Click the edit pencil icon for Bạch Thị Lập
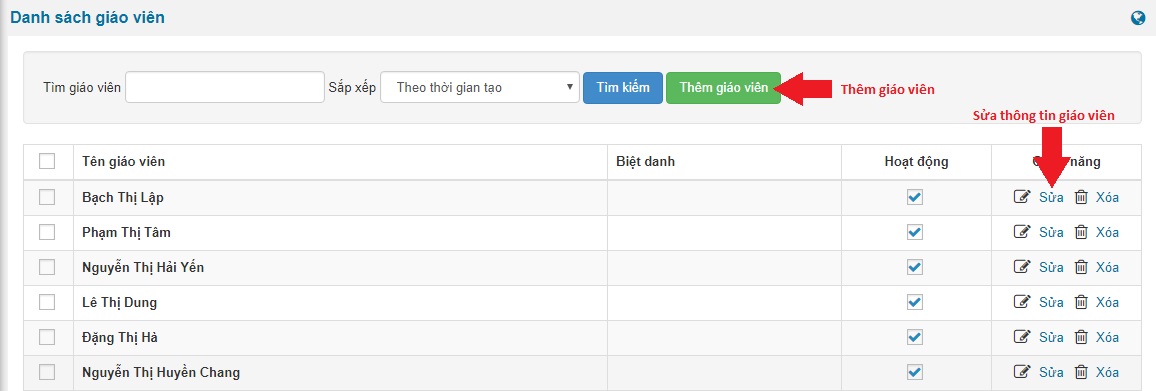Viewport: 1156px width, 391px height. click(x=1022, y=197)
